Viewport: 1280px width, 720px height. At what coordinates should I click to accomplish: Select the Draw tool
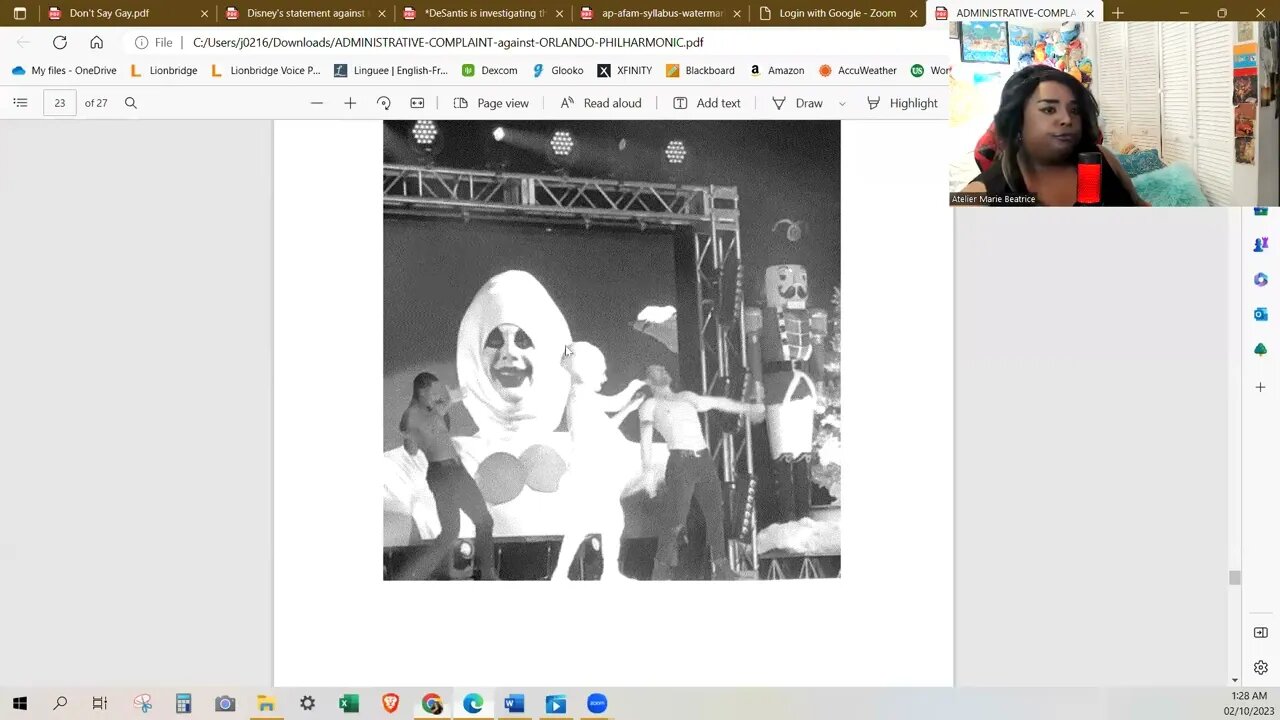coord(797,103)
